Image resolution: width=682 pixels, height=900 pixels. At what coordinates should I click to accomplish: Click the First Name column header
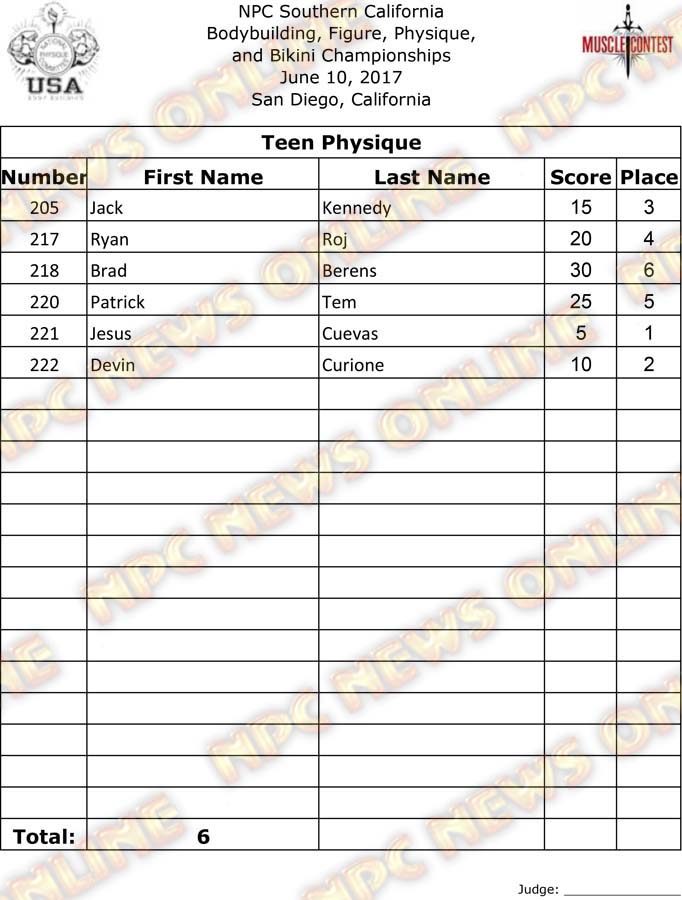(x=203, y=177)
